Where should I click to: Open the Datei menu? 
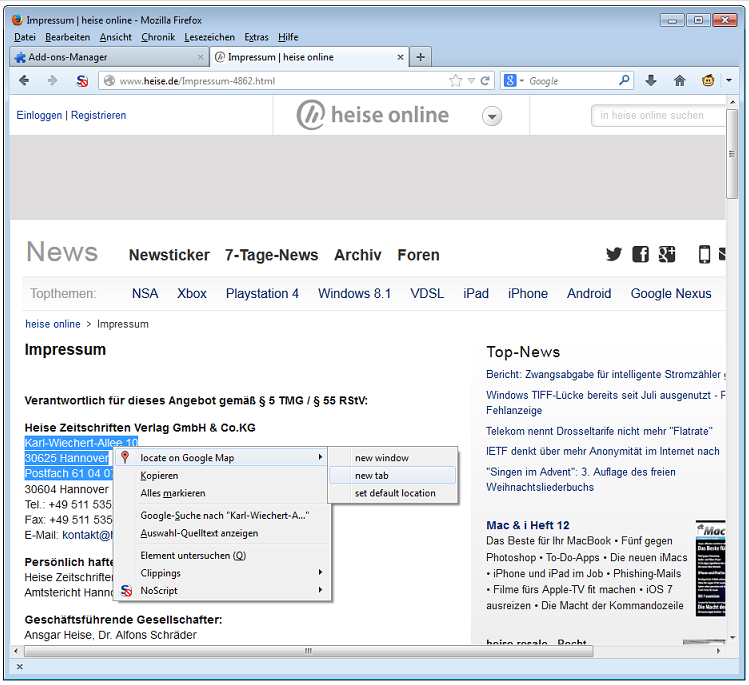25,37
